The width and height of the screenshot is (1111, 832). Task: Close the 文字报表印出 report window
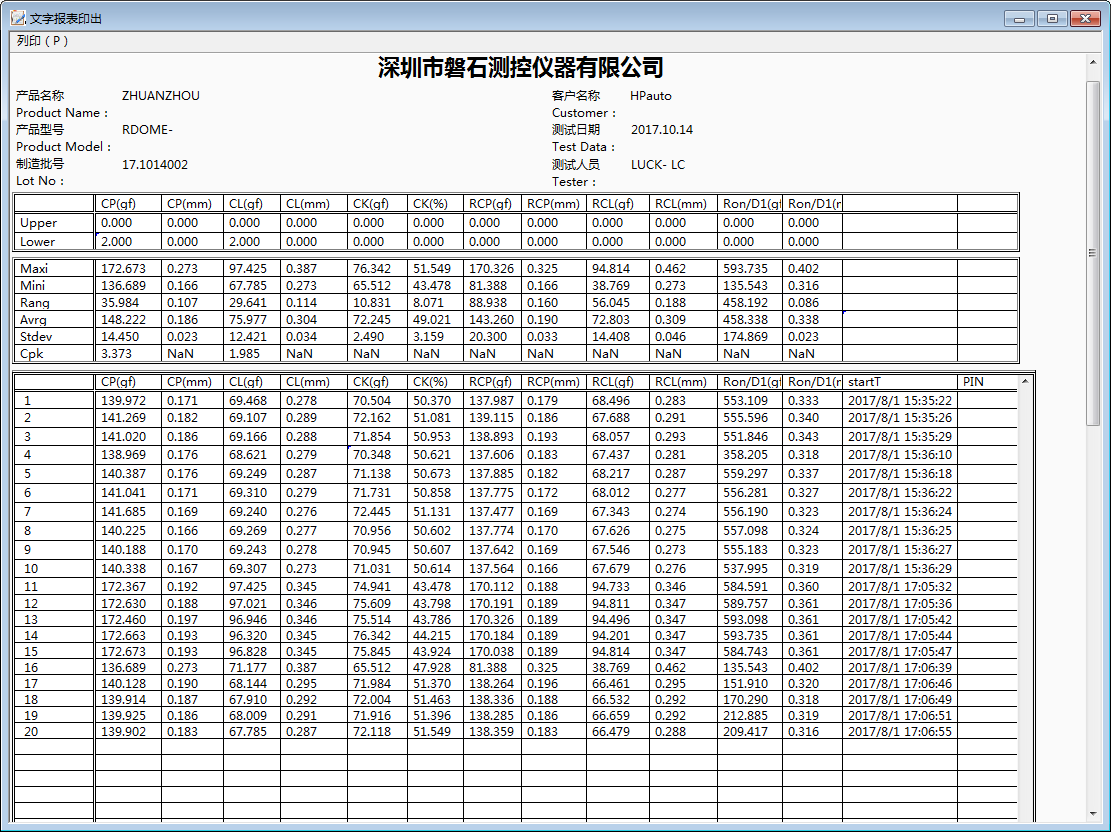point(1084,18)
